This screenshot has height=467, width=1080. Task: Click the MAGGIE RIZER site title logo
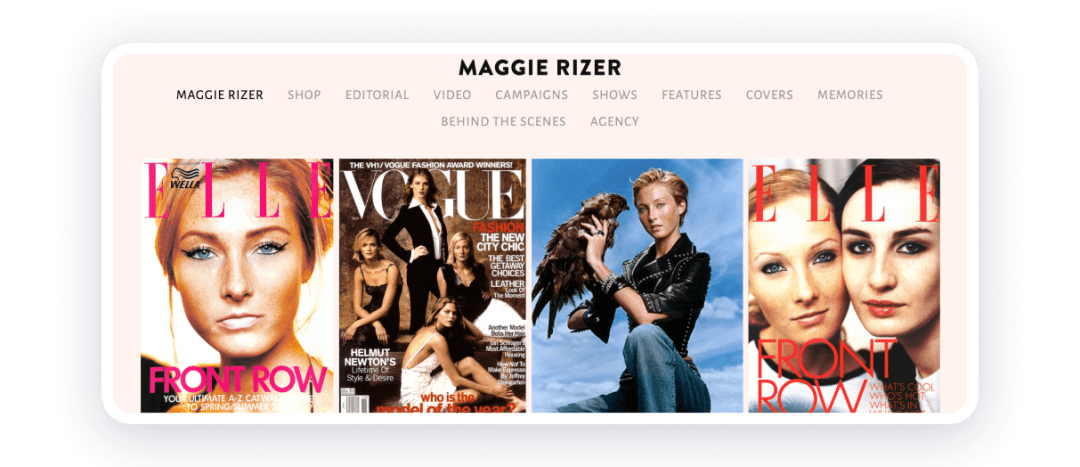pyautogui.click(x=539, y=68)
